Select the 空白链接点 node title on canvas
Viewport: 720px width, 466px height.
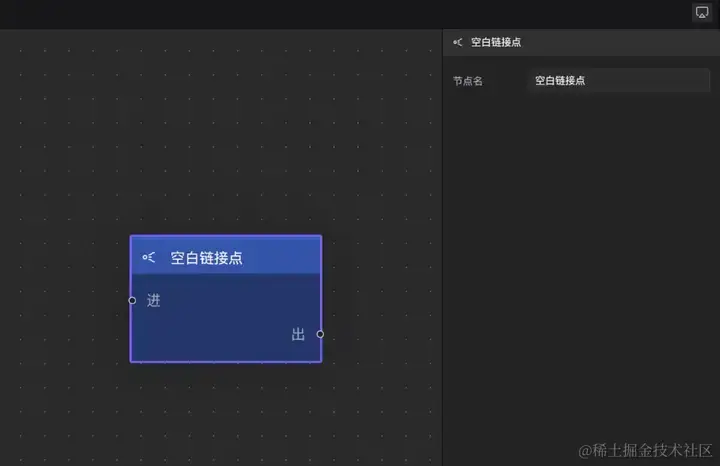coord(207,258)
